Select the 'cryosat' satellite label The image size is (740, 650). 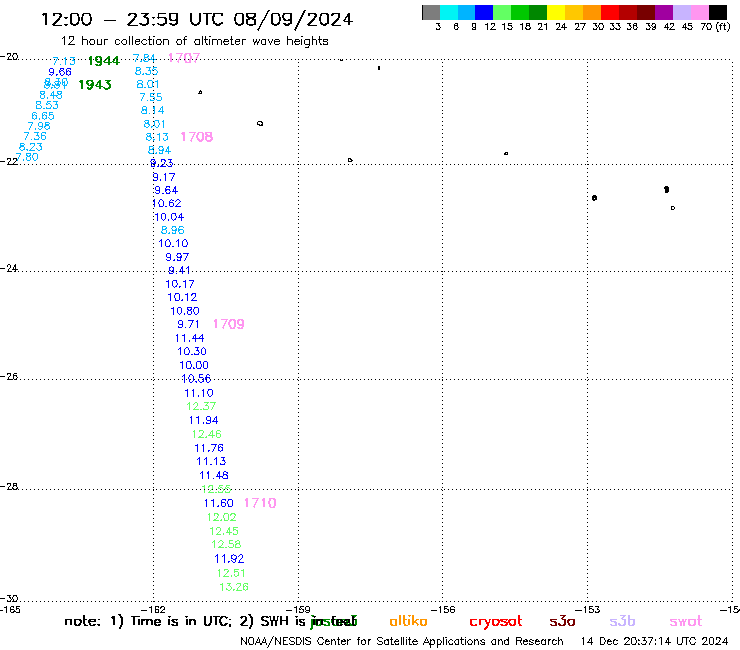496,622
